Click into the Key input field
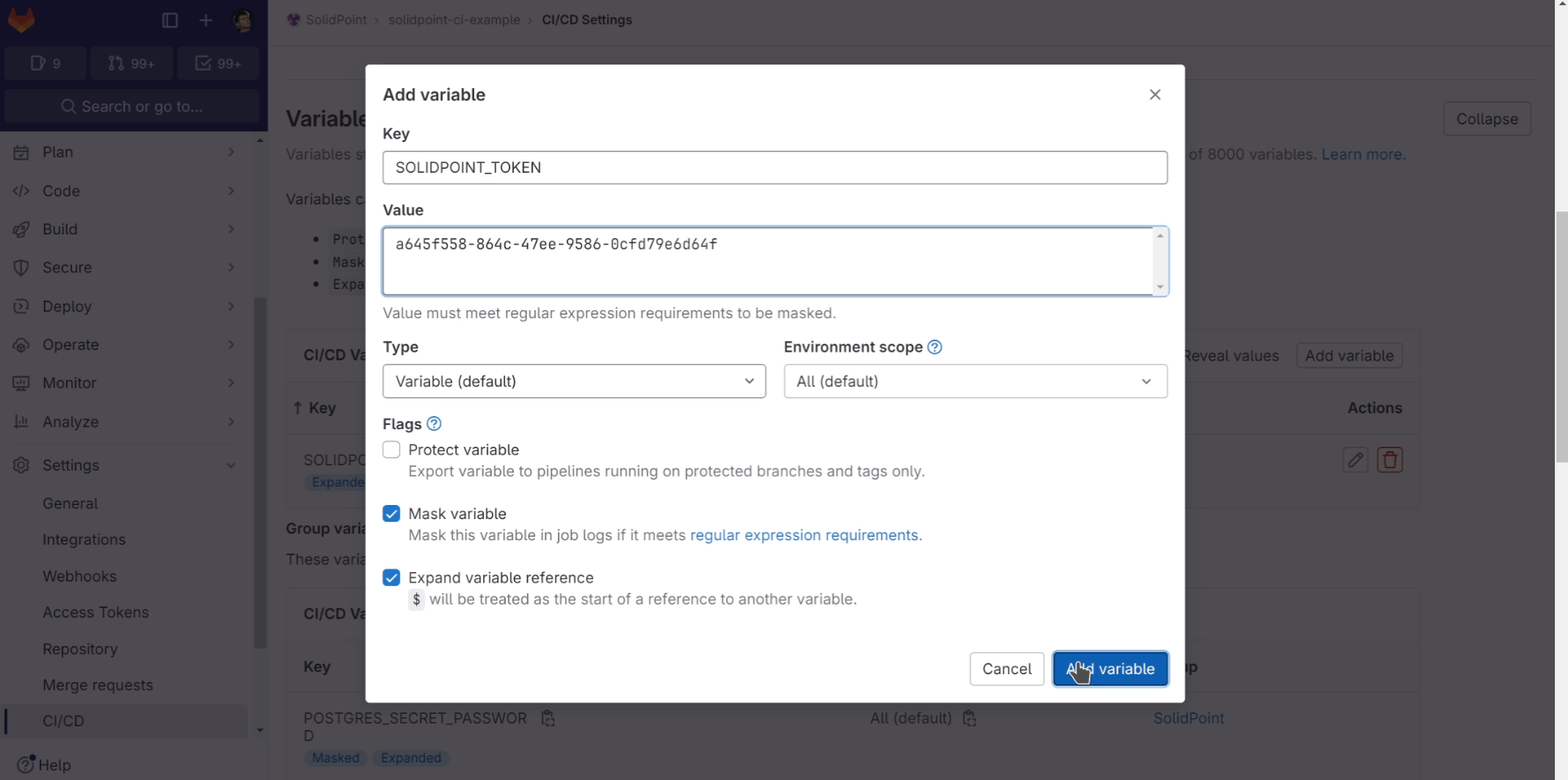Viewport: 1568px width, 780px height. (x=774, y=167)
